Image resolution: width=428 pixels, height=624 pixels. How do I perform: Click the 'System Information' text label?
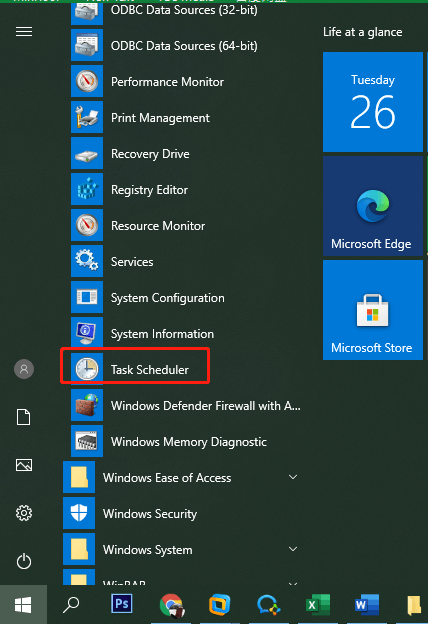[x=162, y=334]
